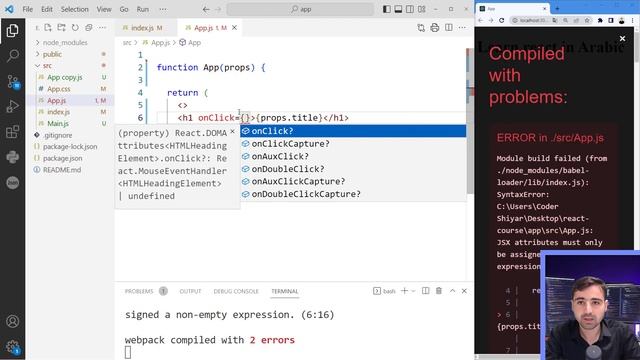The height and width of the screenshot is (360, 640).
Task: Select onClickCapture? suggestion
Action: (x=353, y=144)
